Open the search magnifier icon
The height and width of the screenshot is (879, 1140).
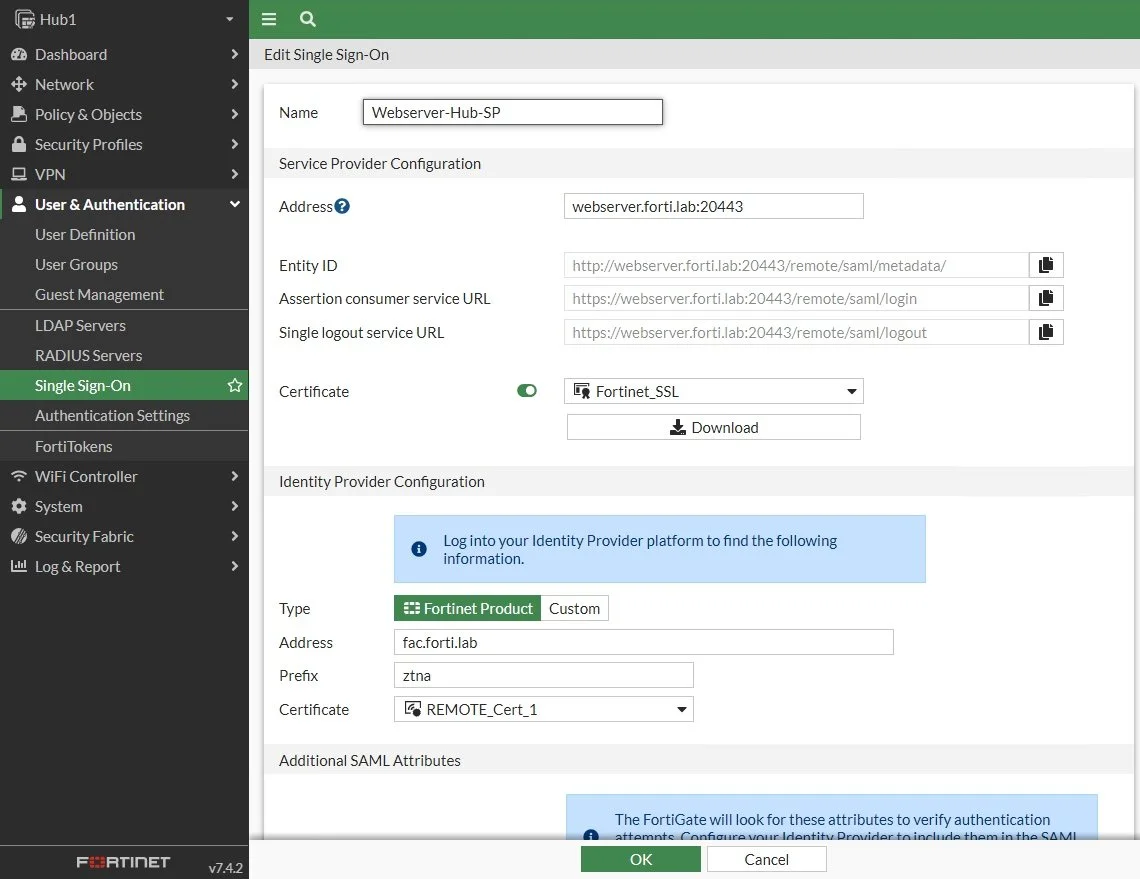coord(308,19)
